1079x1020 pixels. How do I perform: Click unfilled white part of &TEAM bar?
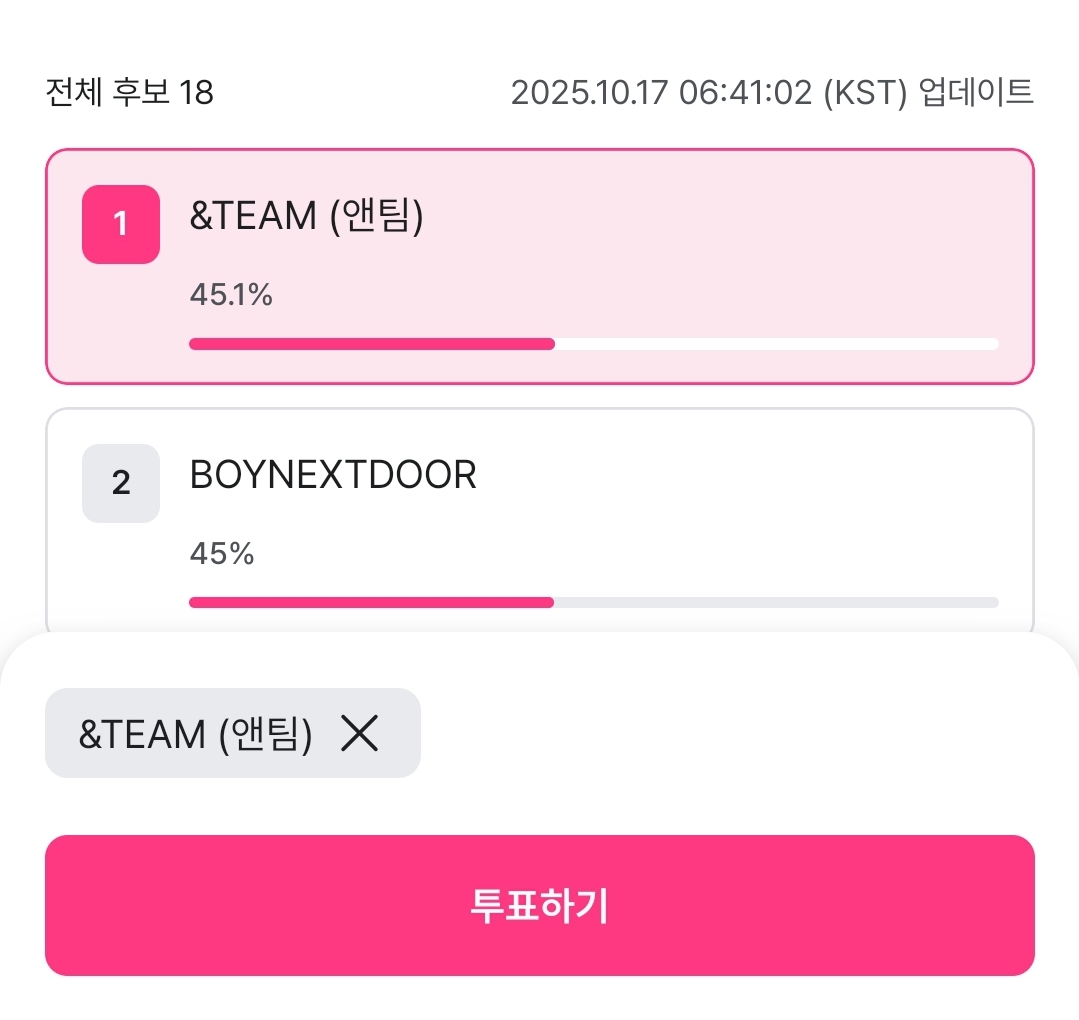(776, 344)
